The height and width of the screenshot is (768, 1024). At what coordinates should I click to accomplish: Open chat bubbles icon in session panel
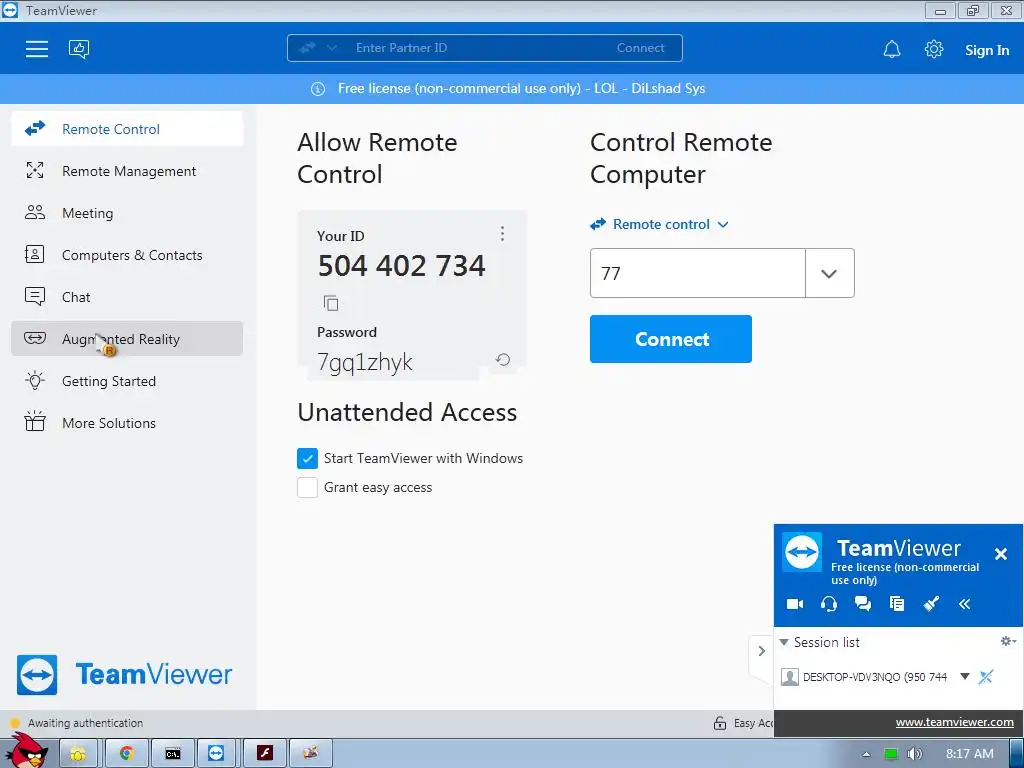click(863, 604)
